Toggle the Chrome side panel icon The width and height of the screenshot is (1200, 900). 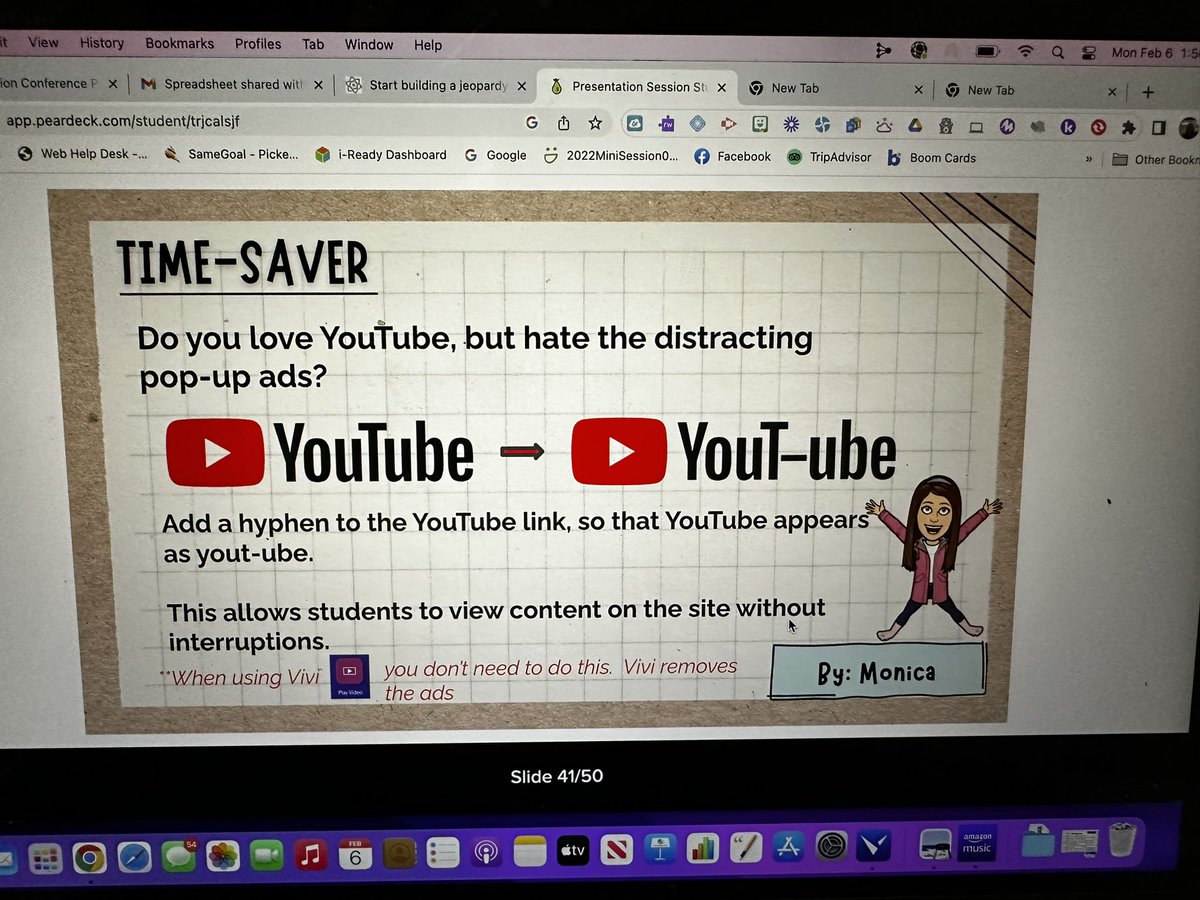[x=1159, y=128]
